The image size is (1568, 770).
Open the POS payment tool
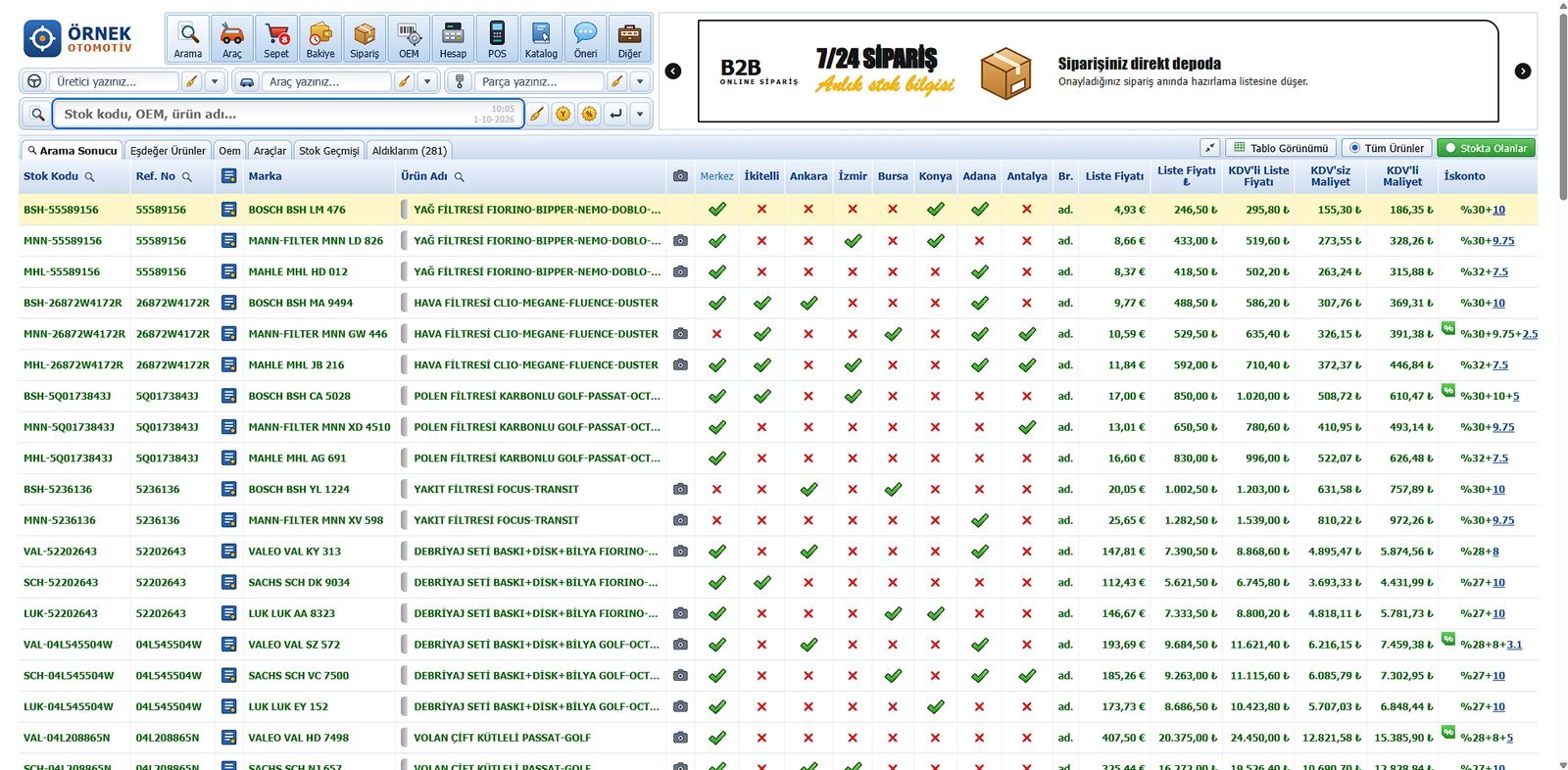click(x=497, y=39)
